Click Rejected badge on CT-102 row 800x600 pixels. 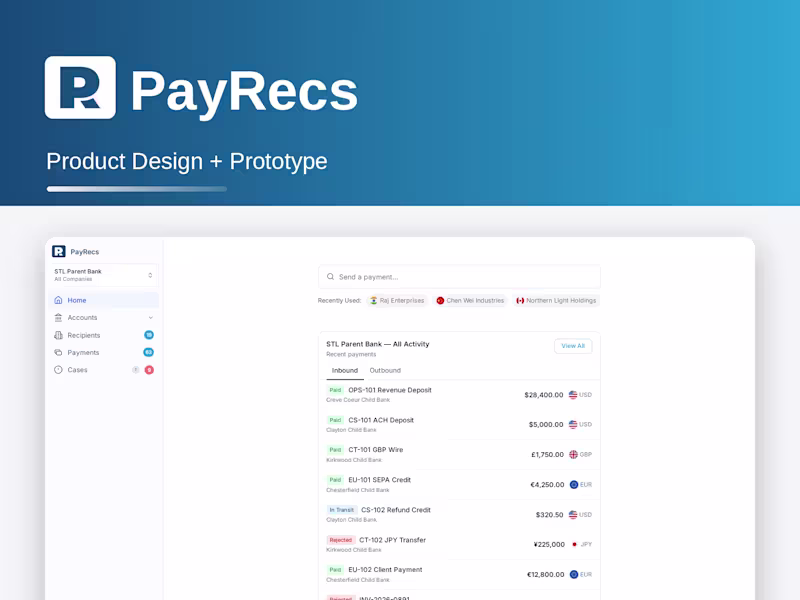[341, 540]
